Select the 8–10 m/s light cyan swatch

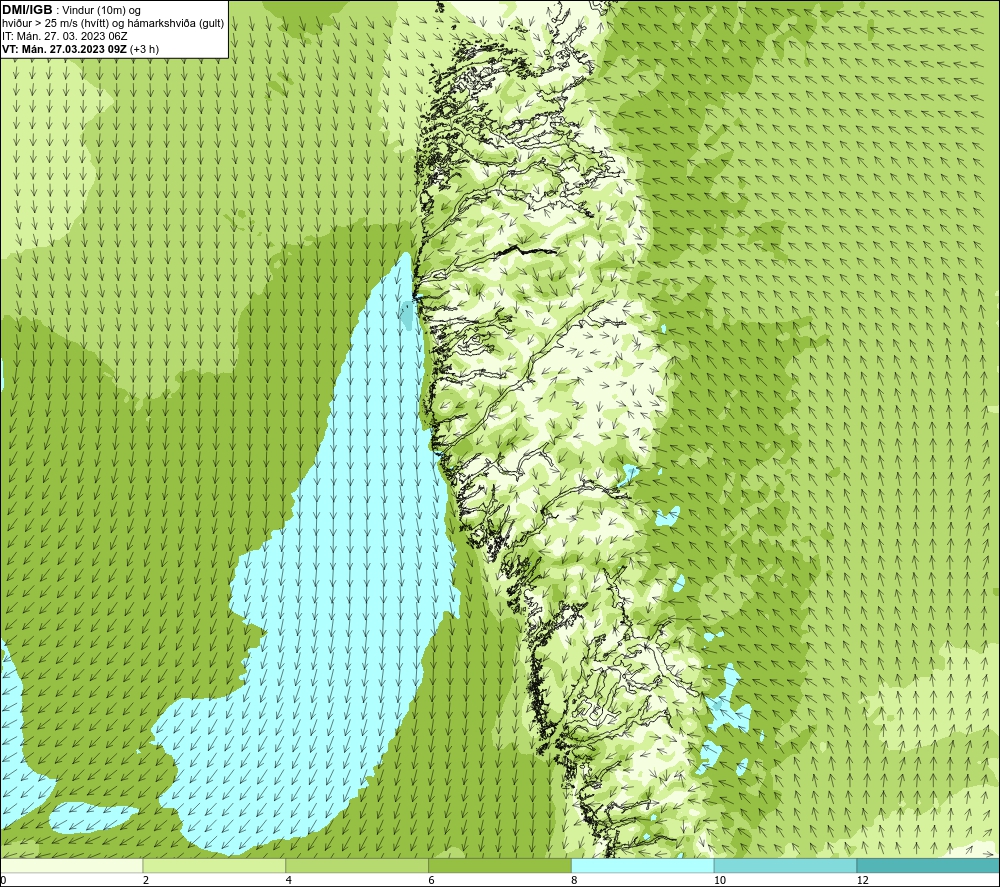click(x=643, y=865)
